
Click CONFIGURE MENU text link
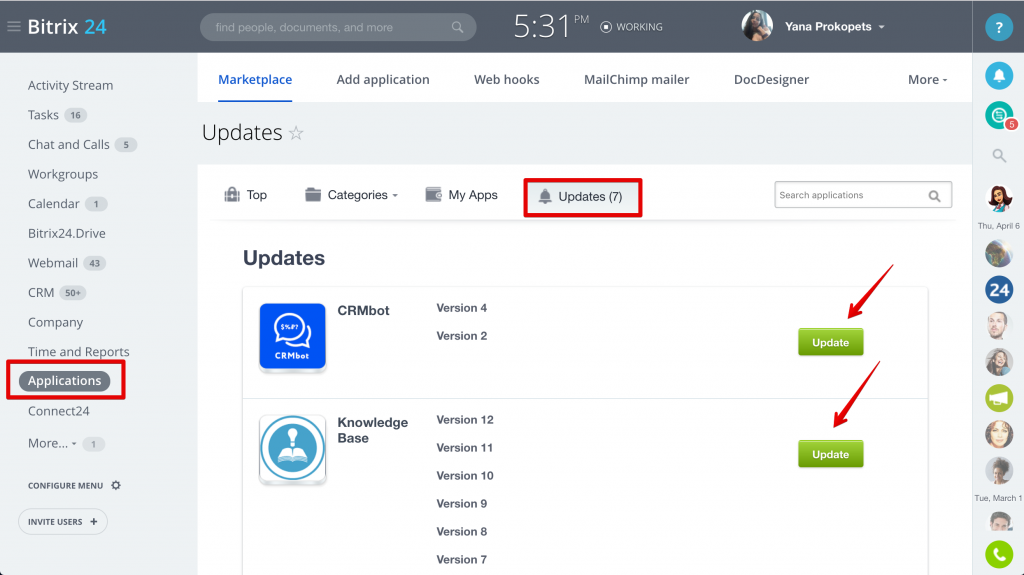click(65, 485)
